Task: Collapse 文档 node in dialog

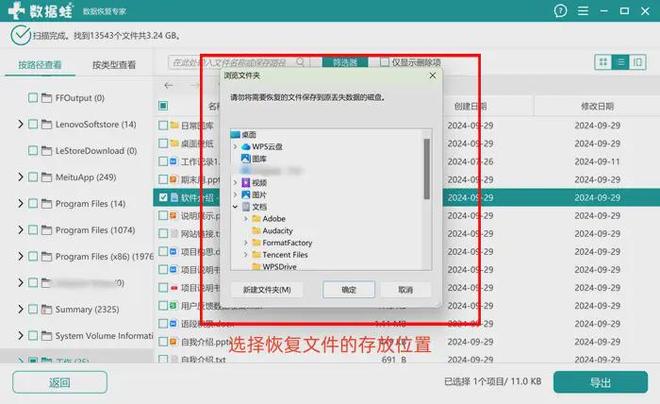Action: click(235, 207)
